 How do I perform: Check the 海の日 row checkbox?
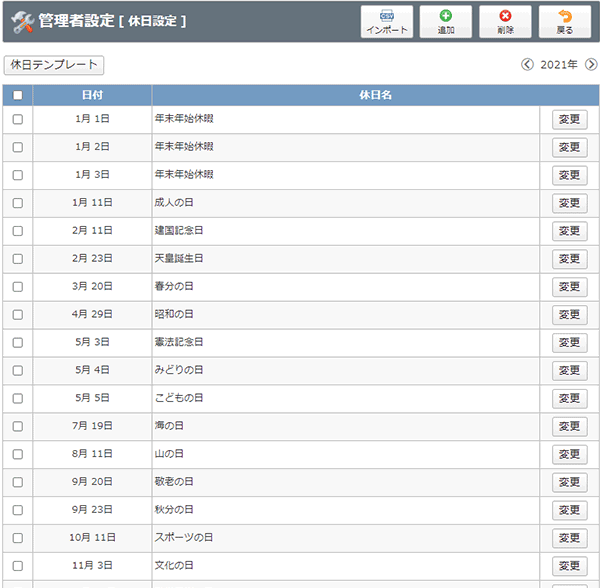18,426
